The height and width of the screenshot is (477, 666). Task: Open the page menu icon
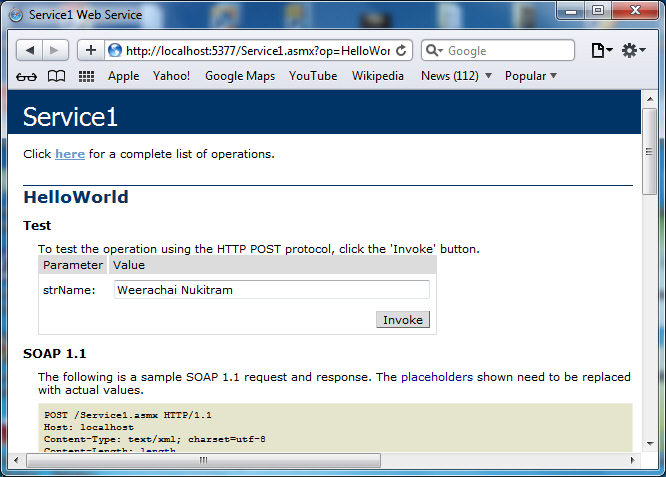(x=602, y=50)
